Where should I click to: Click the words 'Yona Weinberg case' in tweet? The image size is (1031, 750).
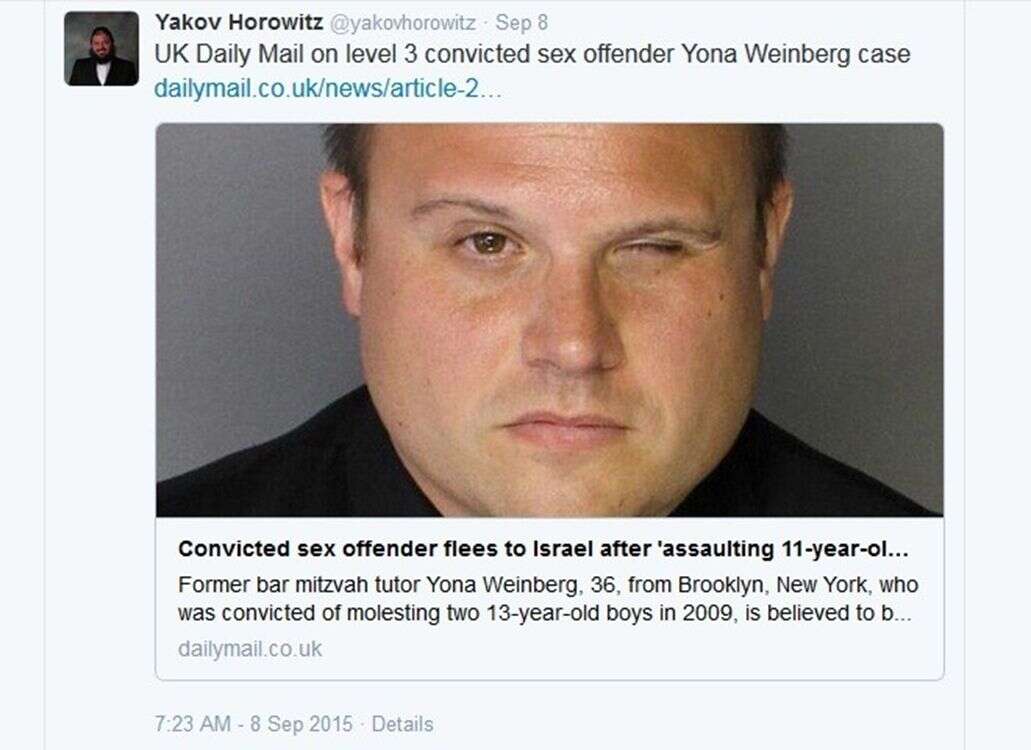tap(796, 54)
